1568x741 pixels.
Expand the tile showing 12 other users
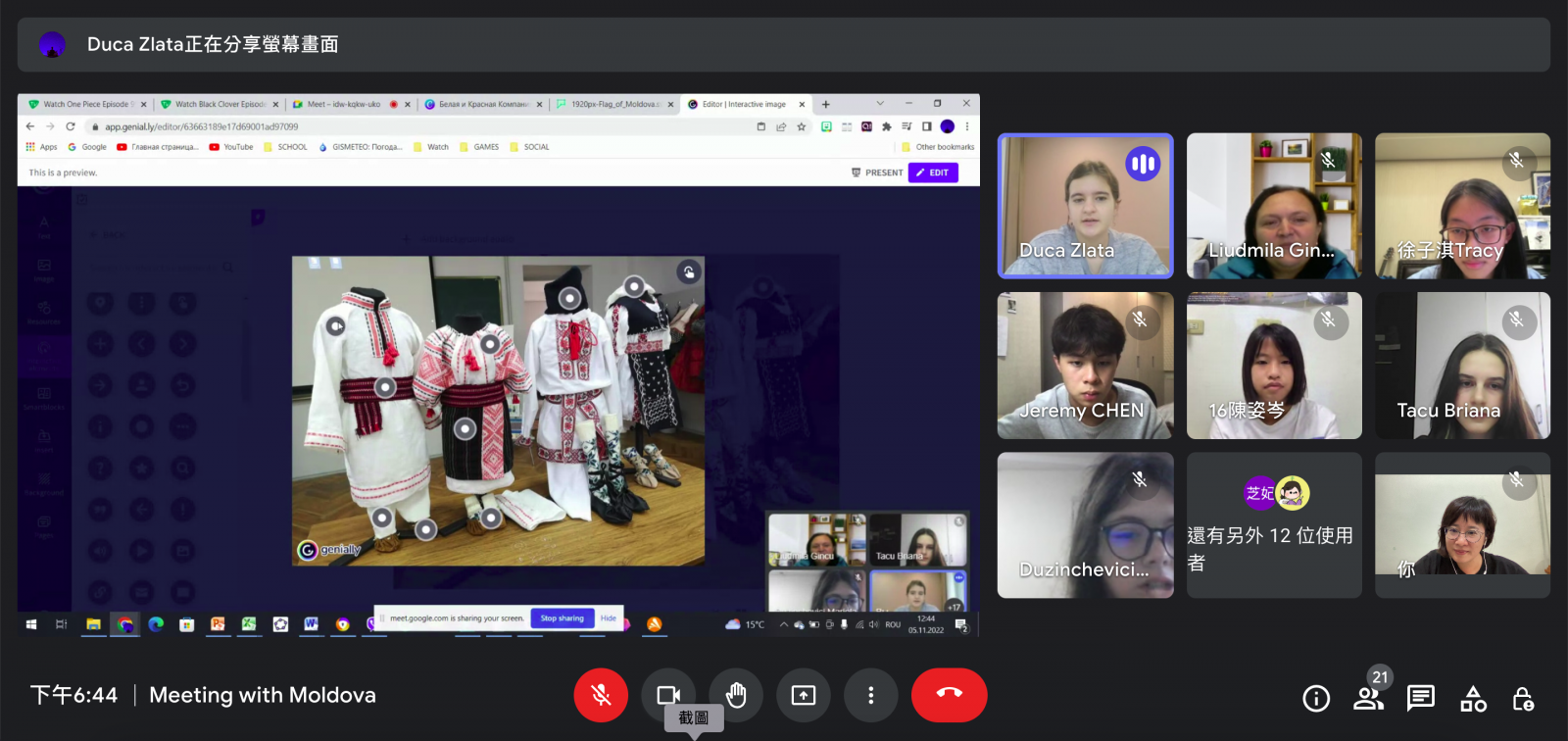[1274, 525]
